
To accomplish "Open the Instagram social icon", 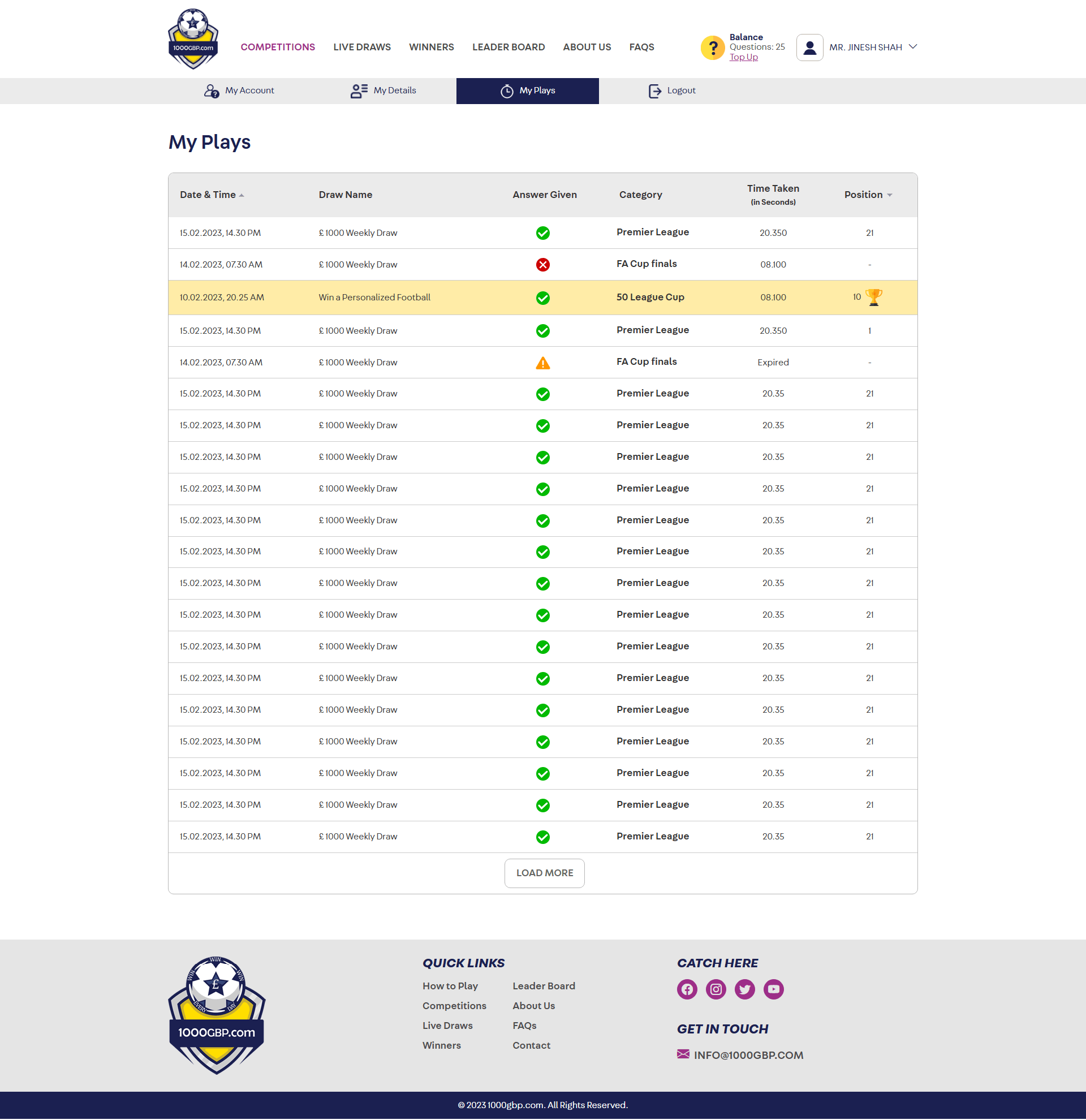I will pos(716,989).
